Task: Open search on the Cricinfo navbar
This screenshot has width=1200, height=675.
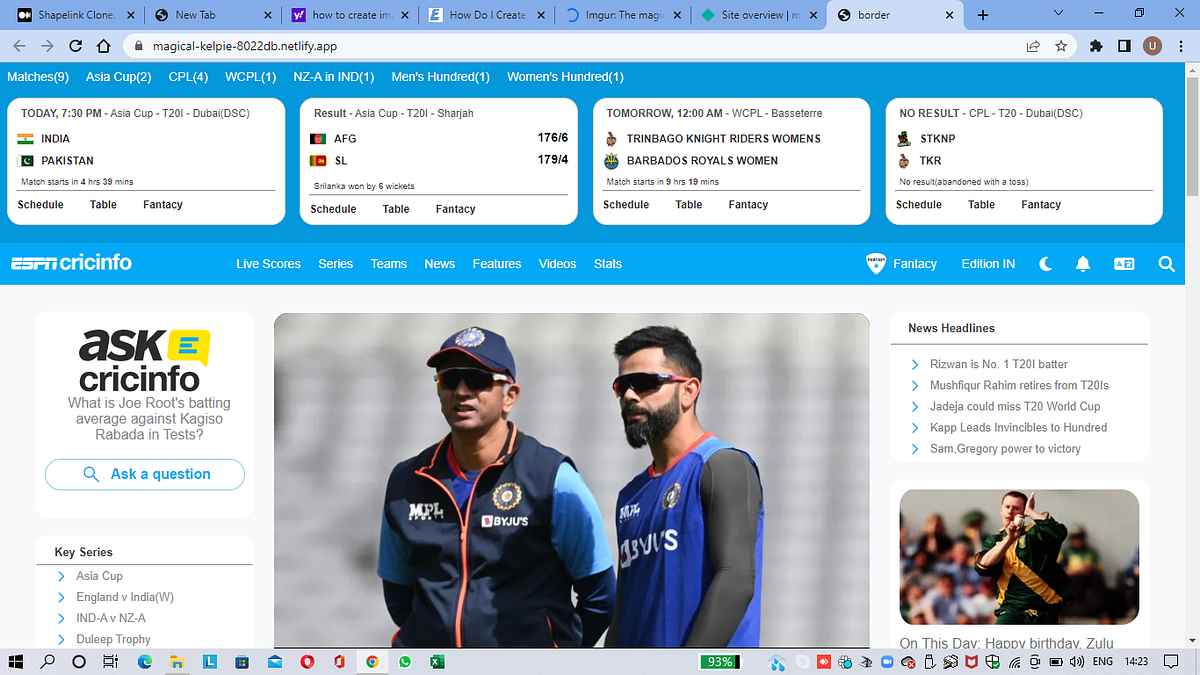Action: click(x=1166, y=263)
